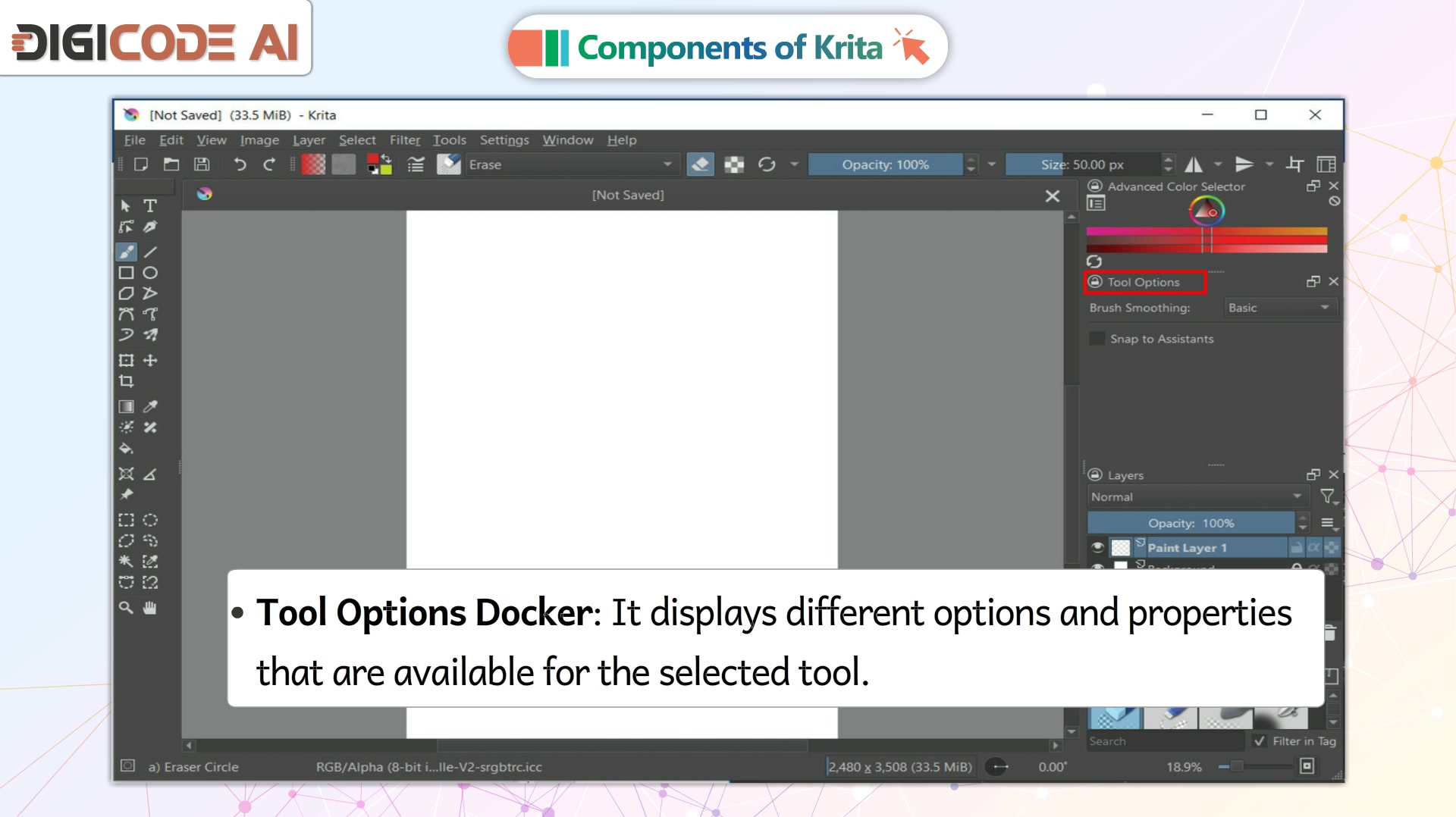Close the [Not Saved] document tab

[1053, 196]
